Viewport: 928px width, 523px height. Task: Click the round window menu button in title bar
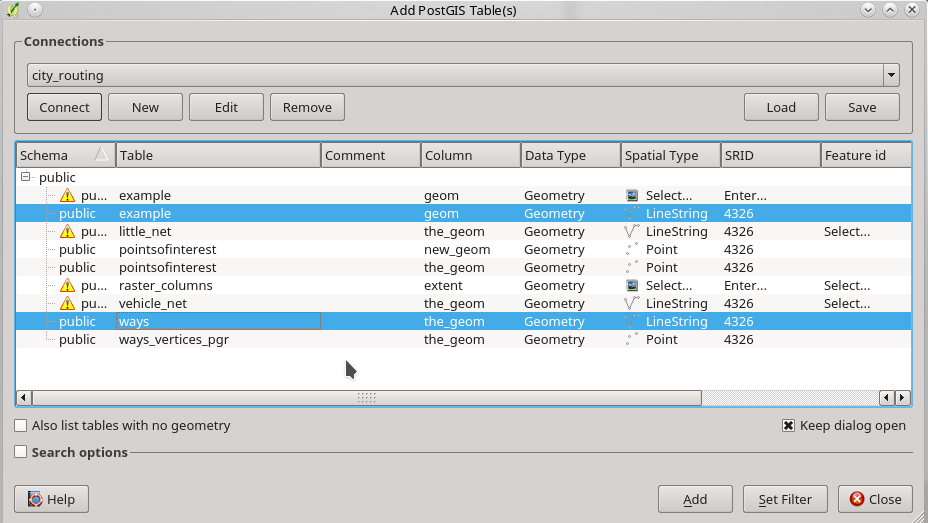(35, 10)
